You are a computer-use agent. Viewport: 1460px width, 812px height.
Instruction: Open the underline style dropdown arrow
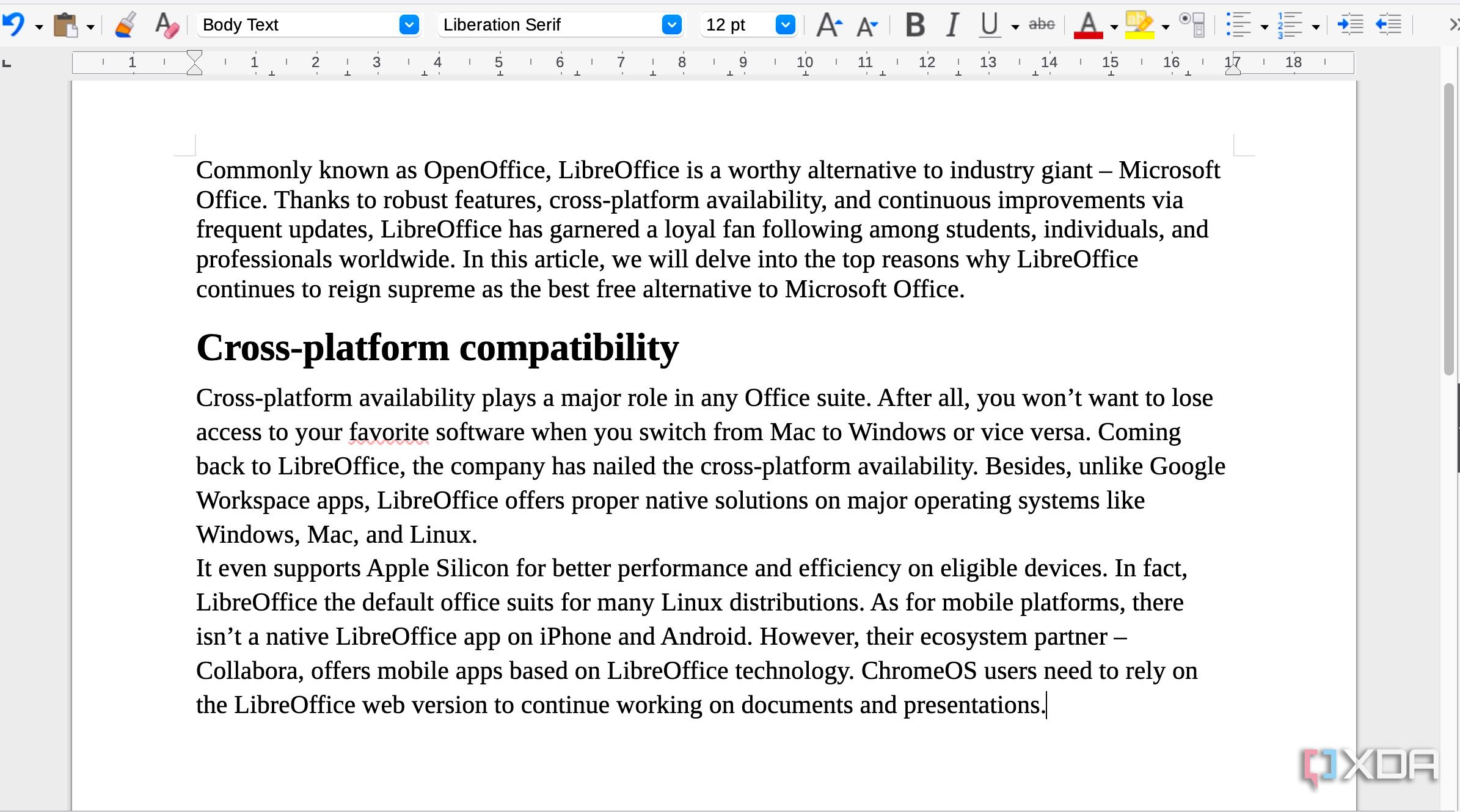pyautogui.click(x=1015, y=27)
